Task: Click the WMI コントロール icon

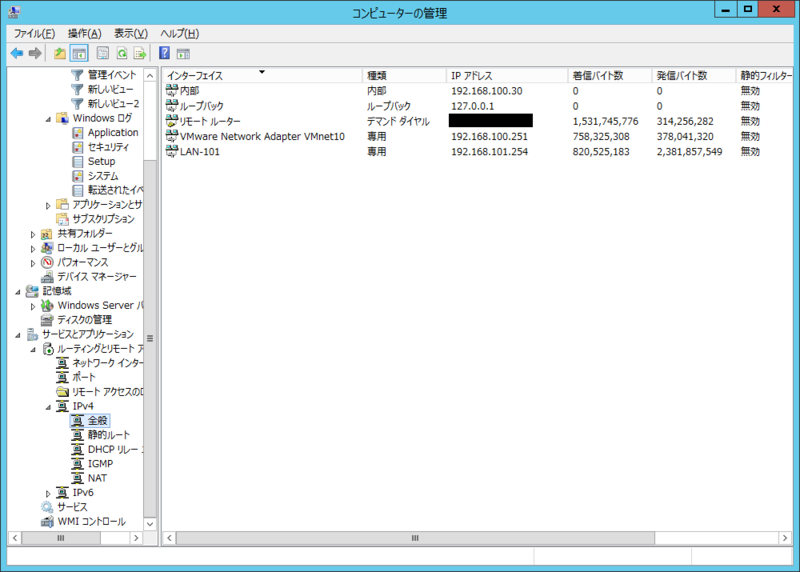Action: pos(47,521)
